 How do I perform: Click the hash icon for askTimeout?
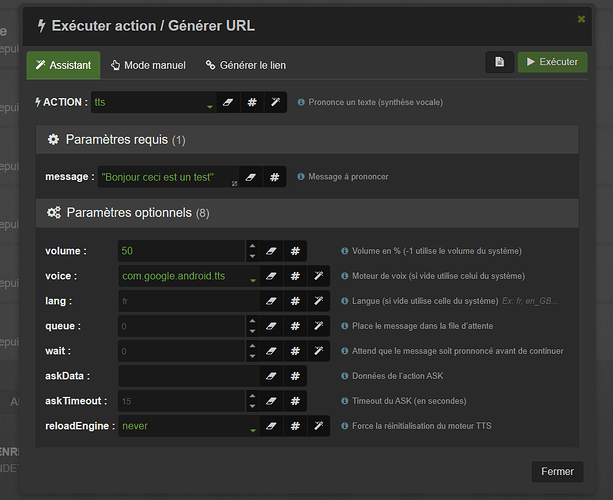coord(295,401)
